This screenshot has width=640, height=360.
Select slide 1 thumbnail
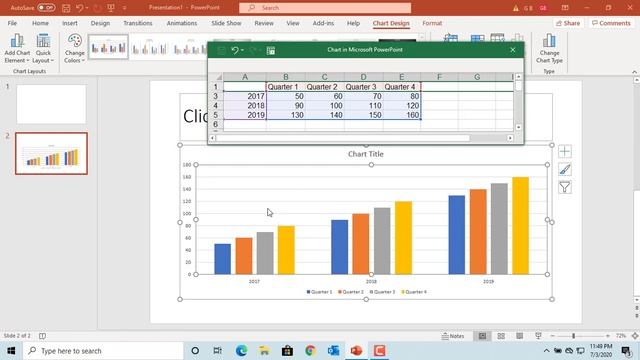tap(51, 104)
